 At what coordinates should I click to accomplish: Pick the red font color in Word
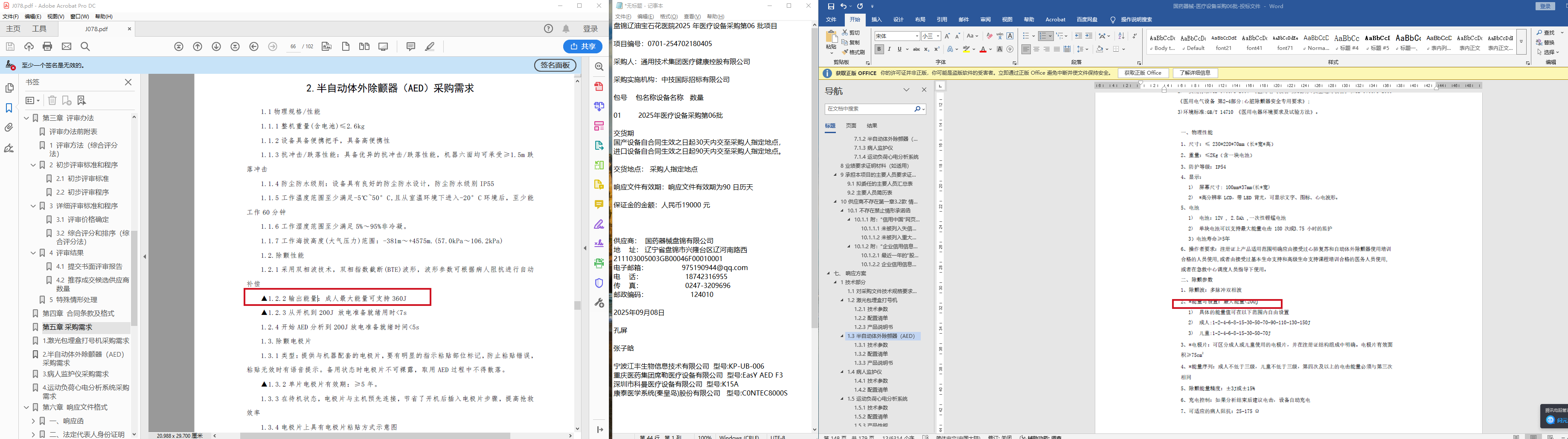pos(983,49)
